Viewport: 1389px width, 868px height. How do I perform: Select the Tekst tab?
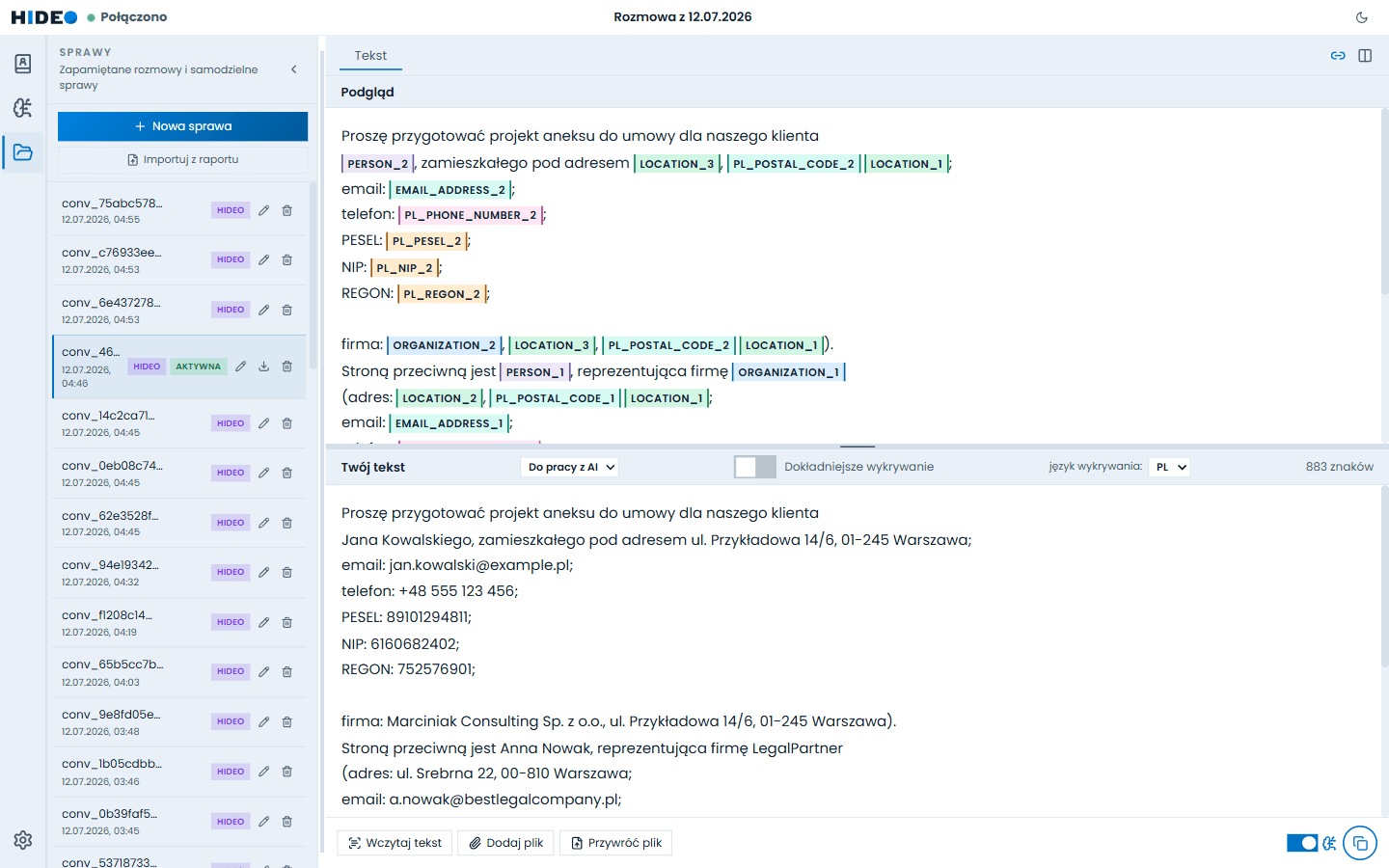click(370, 56)
